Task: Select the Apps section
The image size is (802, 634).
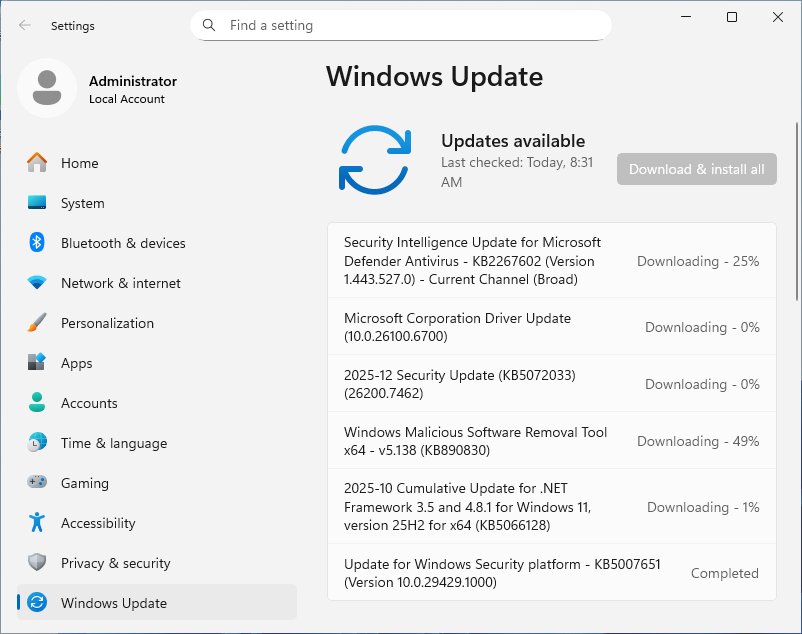Action: click(x=157, y=363)
